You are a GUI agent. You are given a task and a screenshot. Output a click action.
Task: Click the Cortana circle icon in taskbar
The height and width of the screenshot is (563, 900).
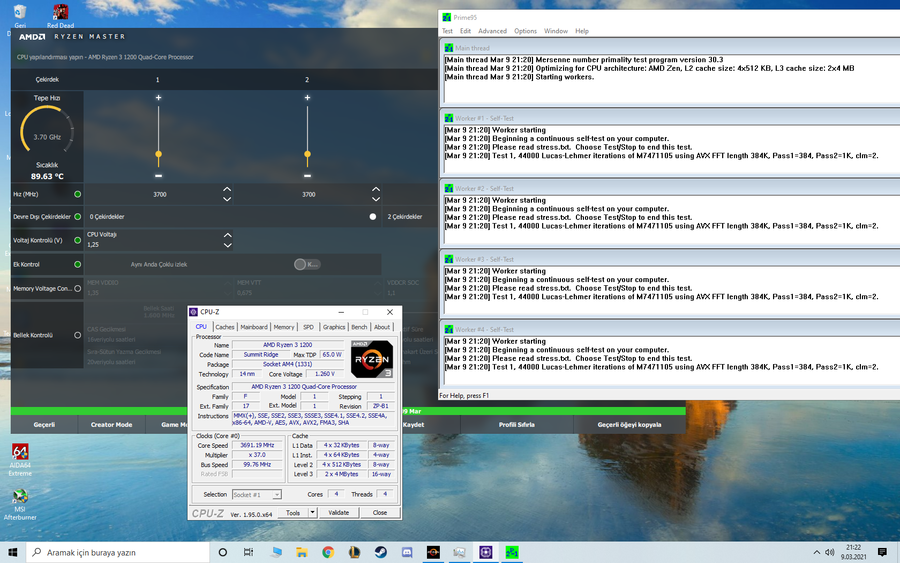[223, 552]
